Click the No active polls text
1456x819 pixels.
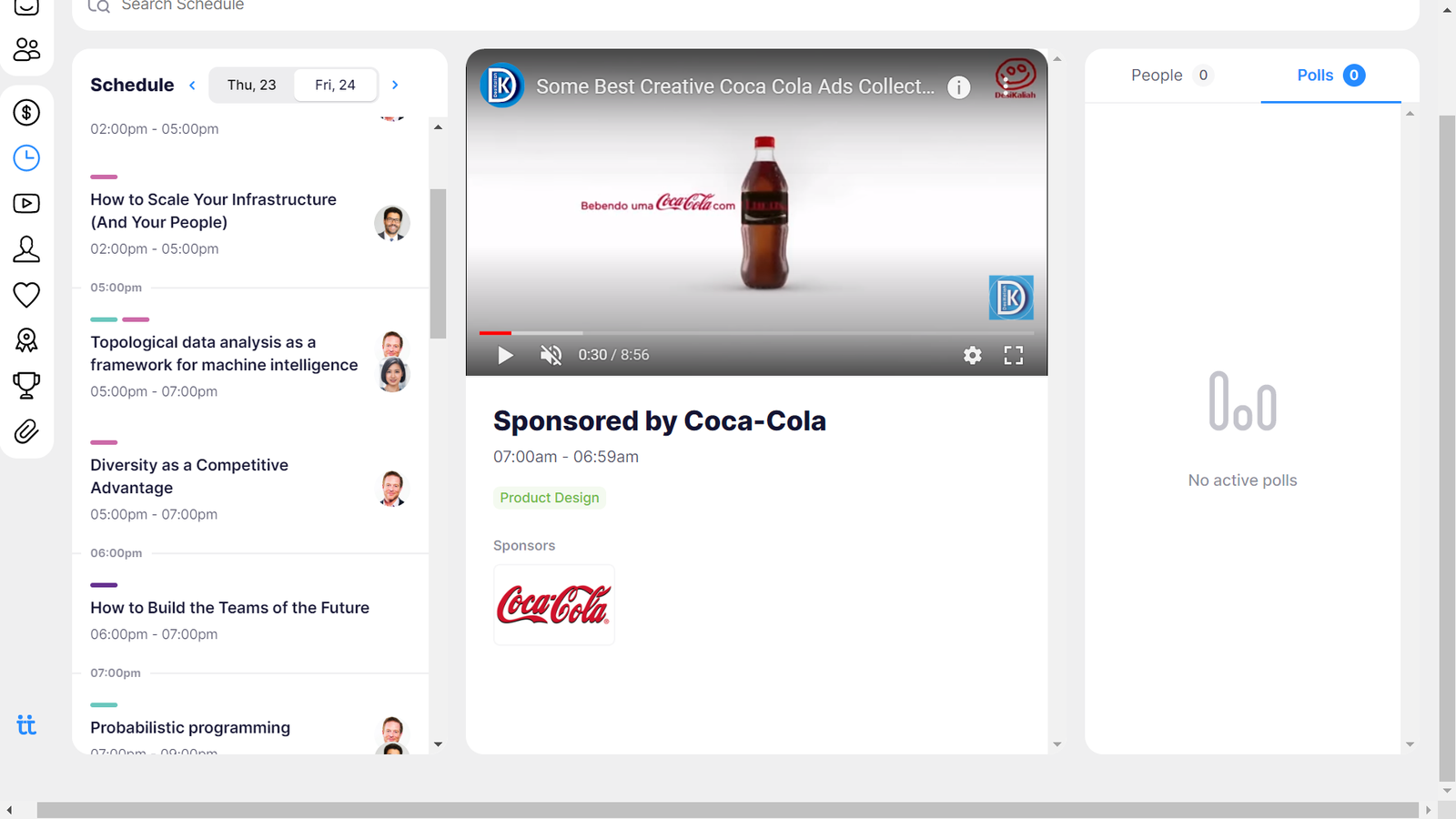click(x=1242, y=480)
